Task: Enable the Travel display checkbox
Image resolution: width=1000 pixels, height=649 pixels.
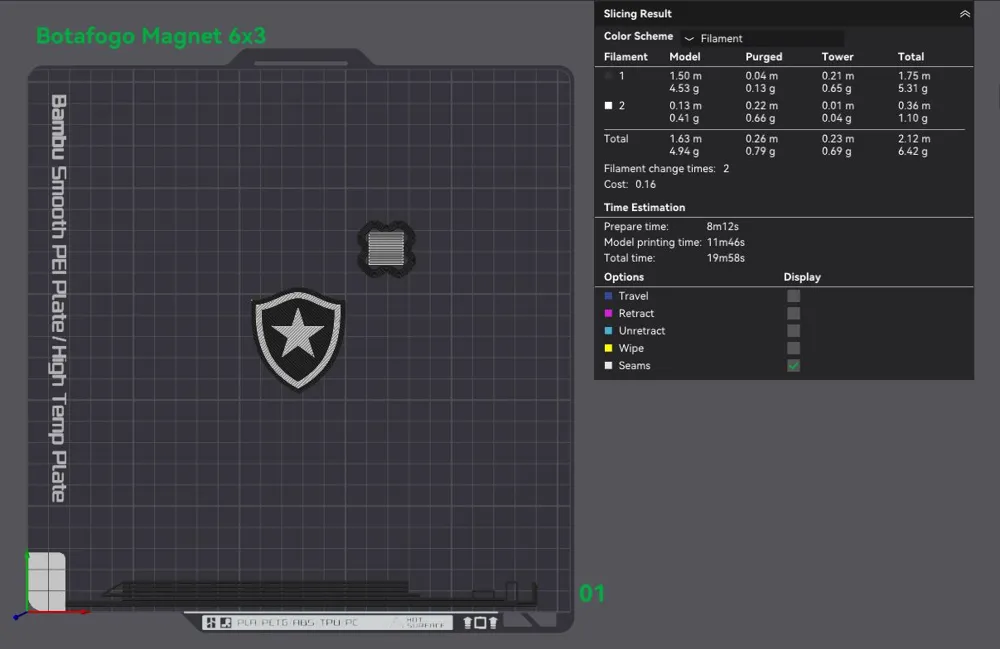Action: pyautogui.click(x=793, y=296)
